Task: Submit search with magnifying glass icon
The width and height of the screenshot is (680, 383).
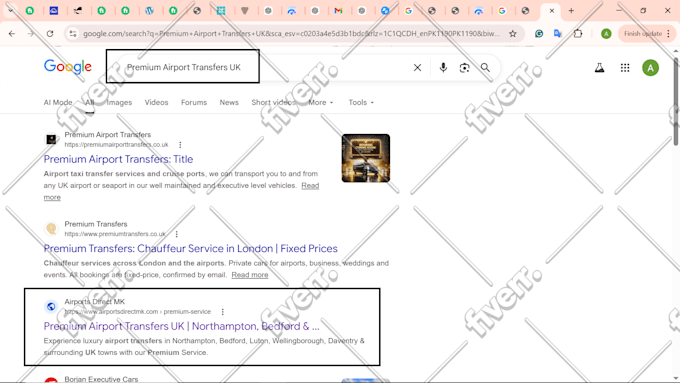Action: point(485,68)
